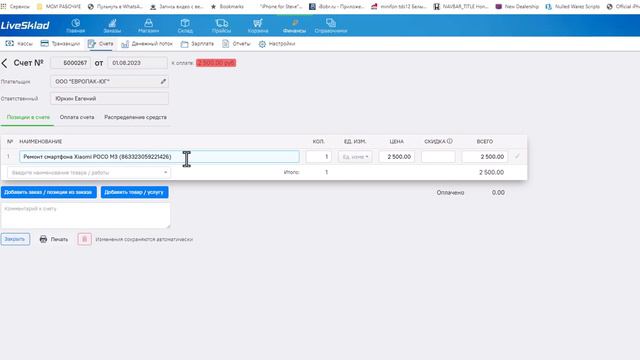Click the item name field Ремонт смартфона Xiaomi
Screen dimensions: 640x360
[x=159, y=157]
